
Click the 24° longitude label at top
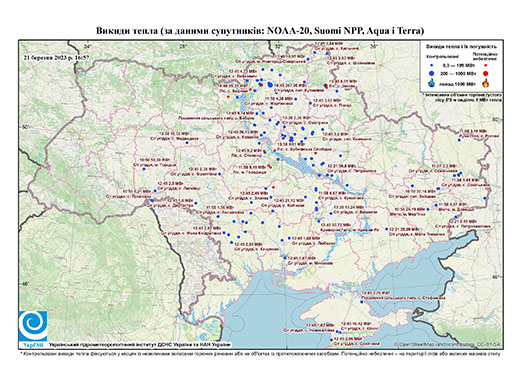(87, 46)
